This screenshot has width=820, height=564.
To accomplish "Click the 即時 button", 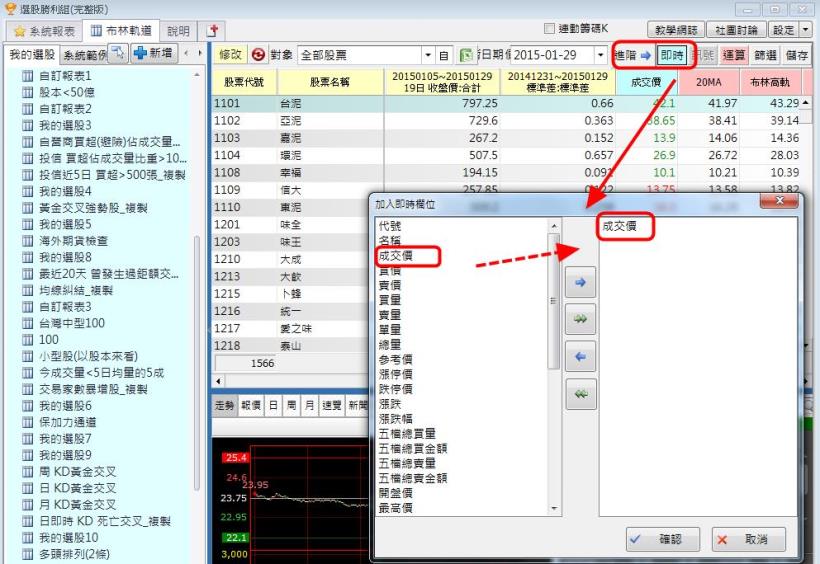I will click(x=672, y=54).
